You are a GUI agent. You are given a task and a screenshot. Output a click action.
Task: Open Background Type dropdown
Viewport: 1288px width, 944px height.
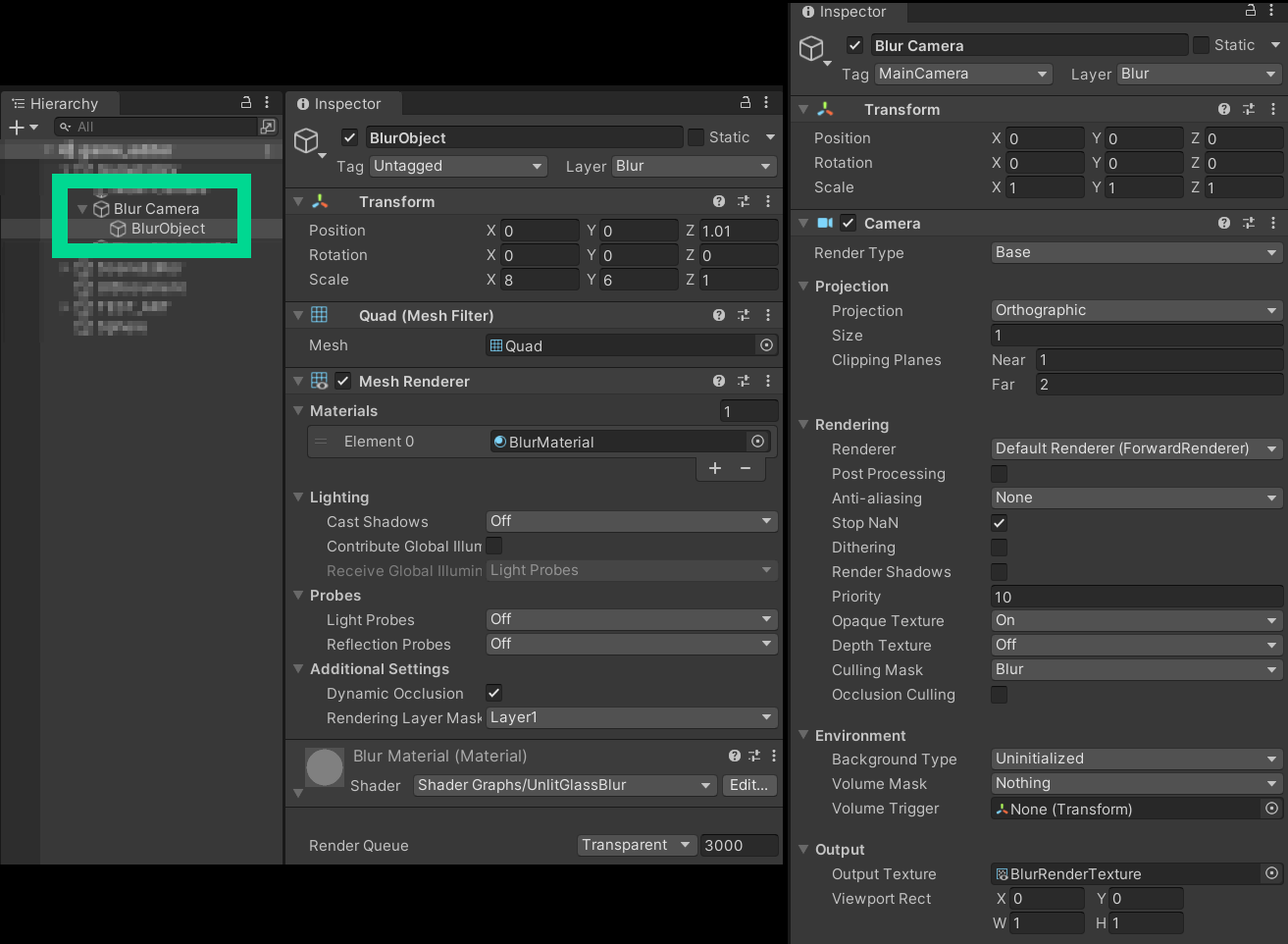tap(1137, 759)
